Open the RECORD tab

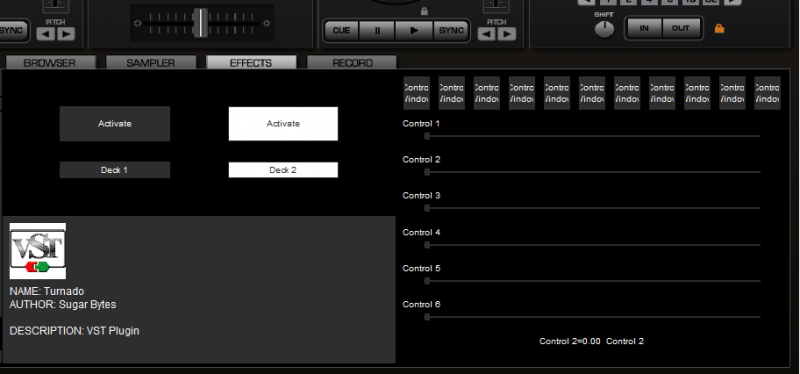(x=352, y=63)
